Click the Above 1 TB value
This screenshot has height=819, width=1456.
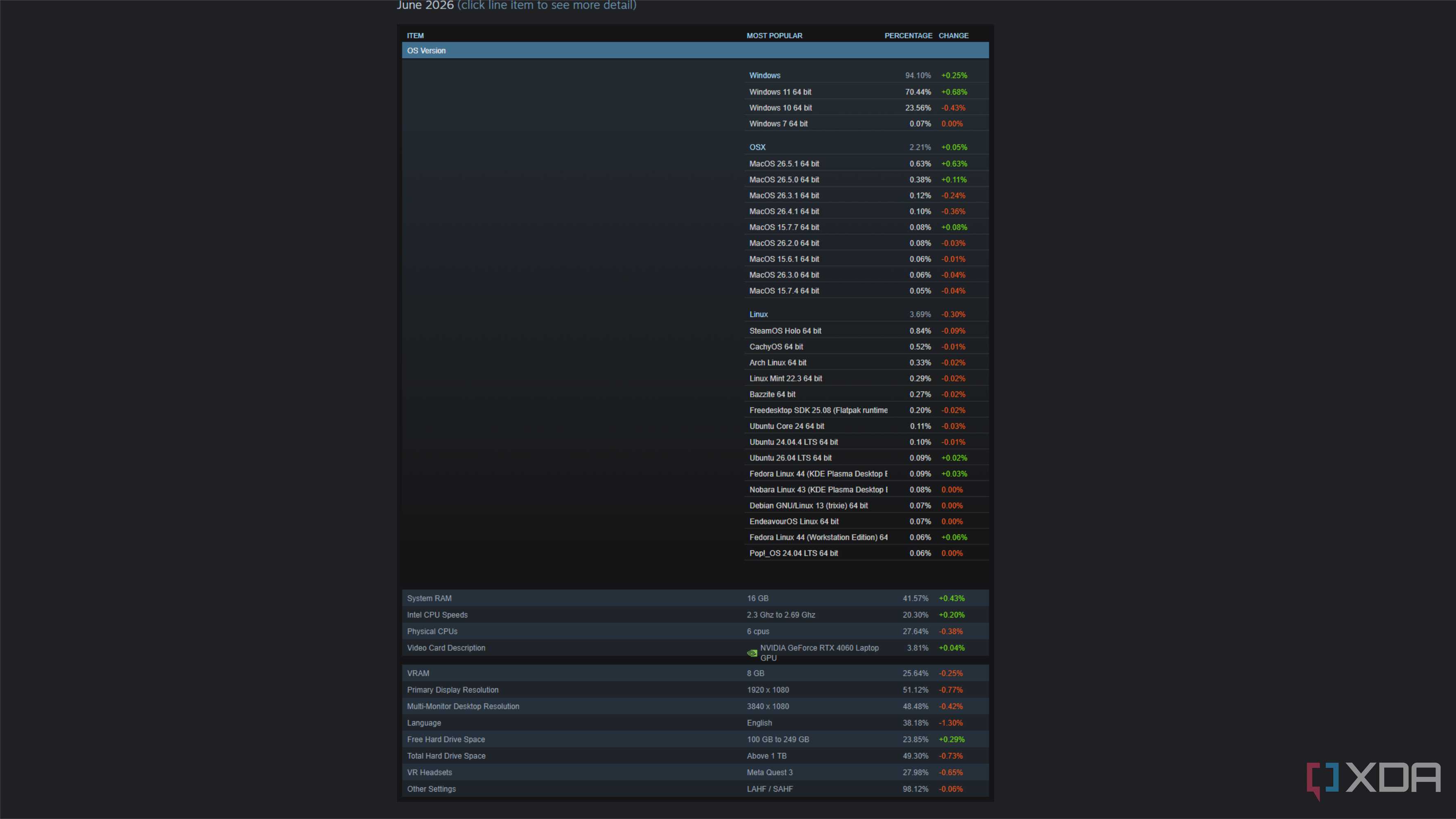click(766, 756)
